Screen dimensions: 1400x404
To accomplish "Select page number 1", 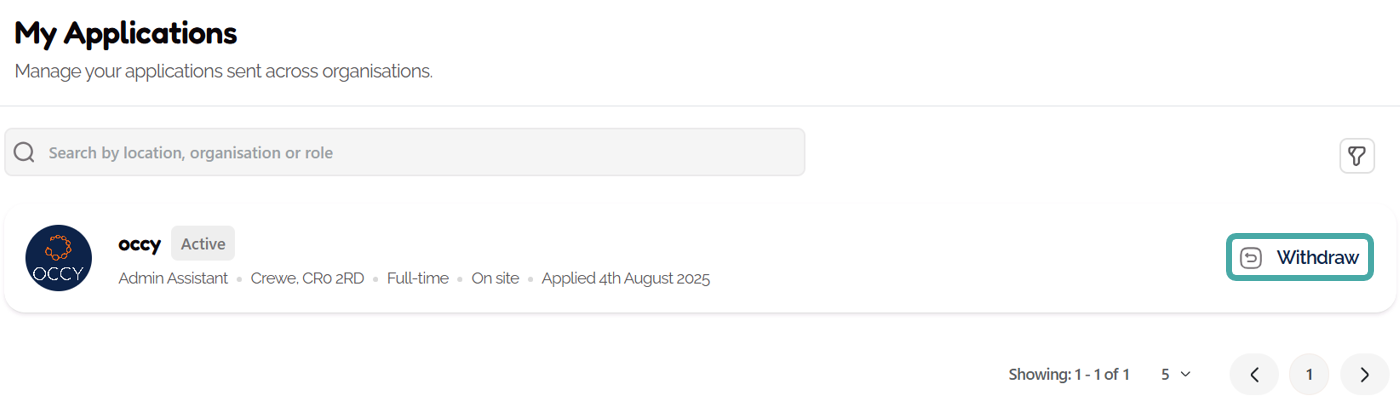I will tap(1309, 375).
